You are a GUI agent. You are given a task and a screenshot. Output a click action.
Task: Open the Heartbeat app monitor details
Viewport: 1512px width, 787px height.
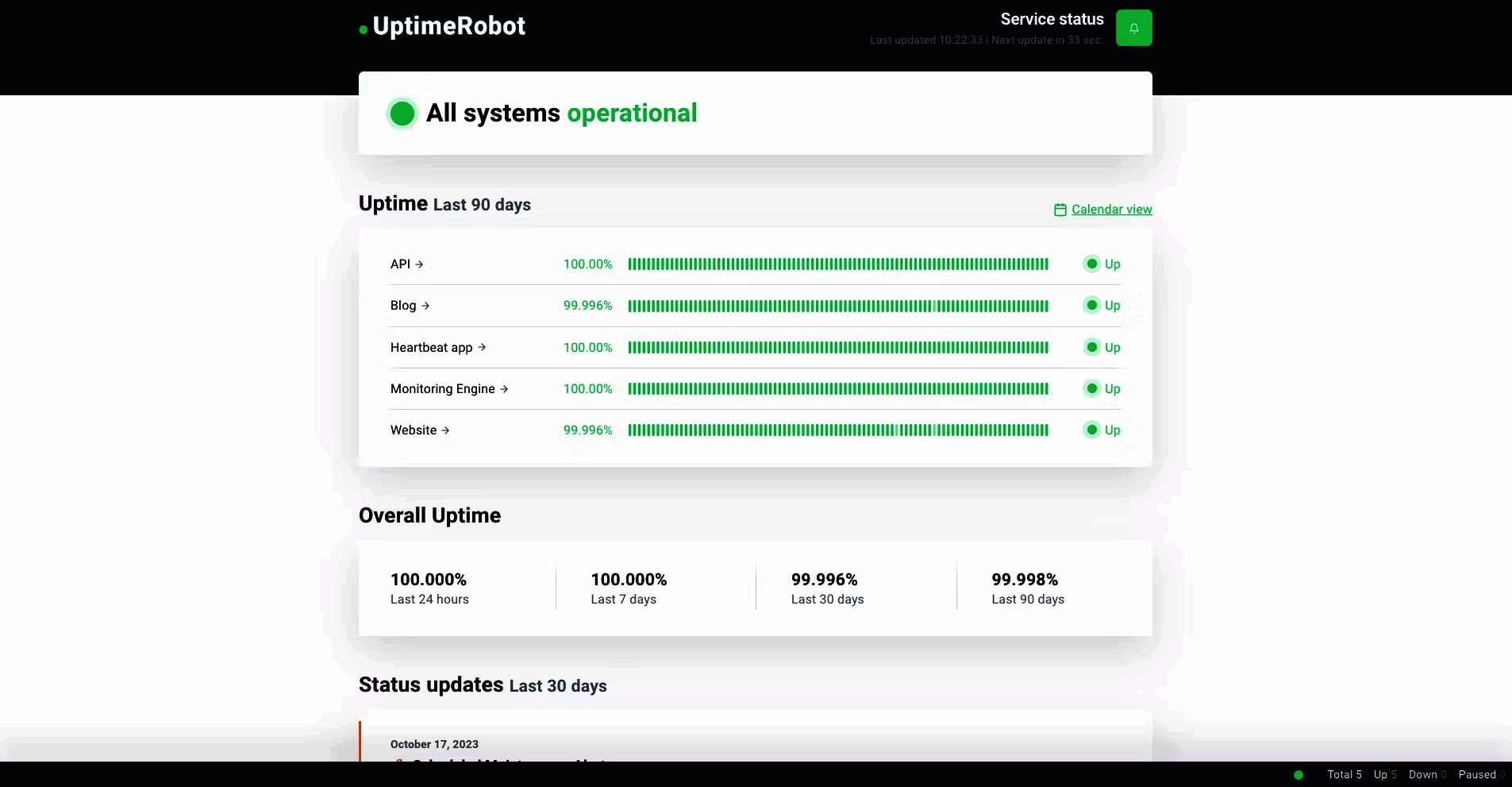pyautogui.click(x=438, y=348)
